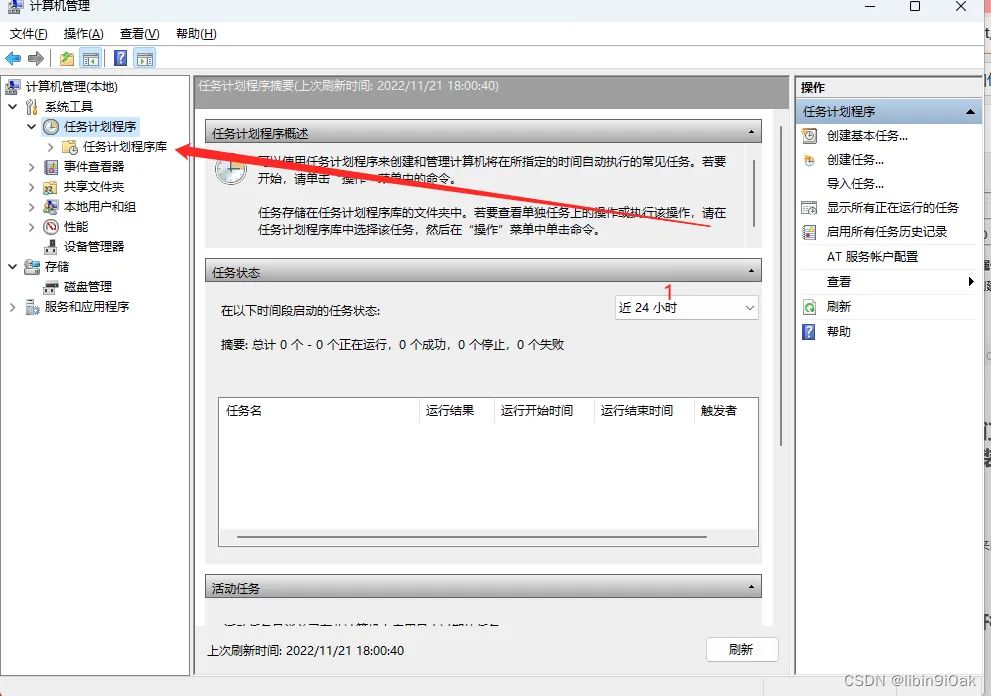Click the 性能 monitor icon
The height and width of the screenshot is (696, 991).
pos(51,227)
